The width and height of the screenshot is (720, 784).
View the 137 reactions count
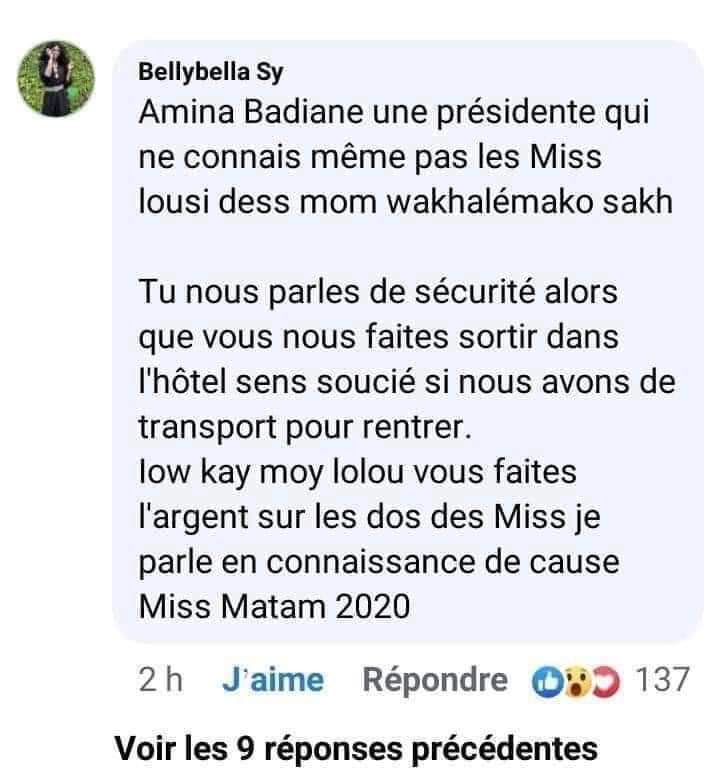pos(663,681)
